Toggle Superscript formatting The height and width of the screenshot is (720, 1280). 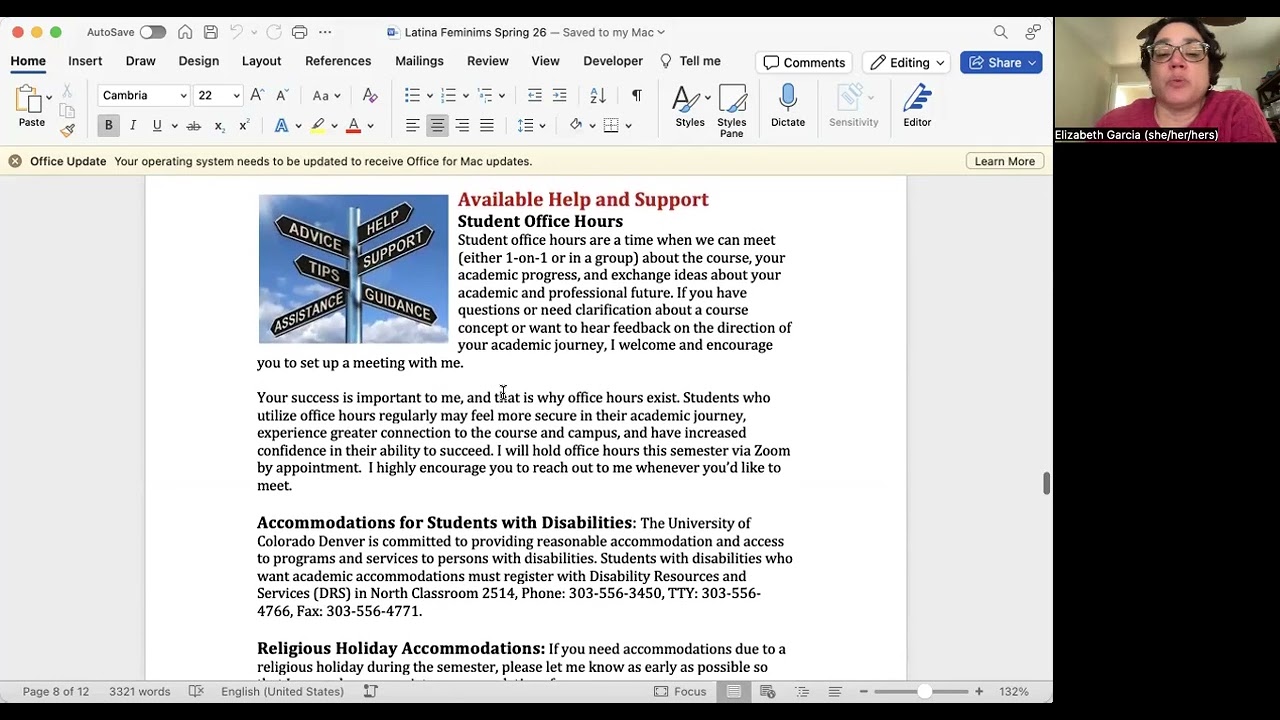243,125
